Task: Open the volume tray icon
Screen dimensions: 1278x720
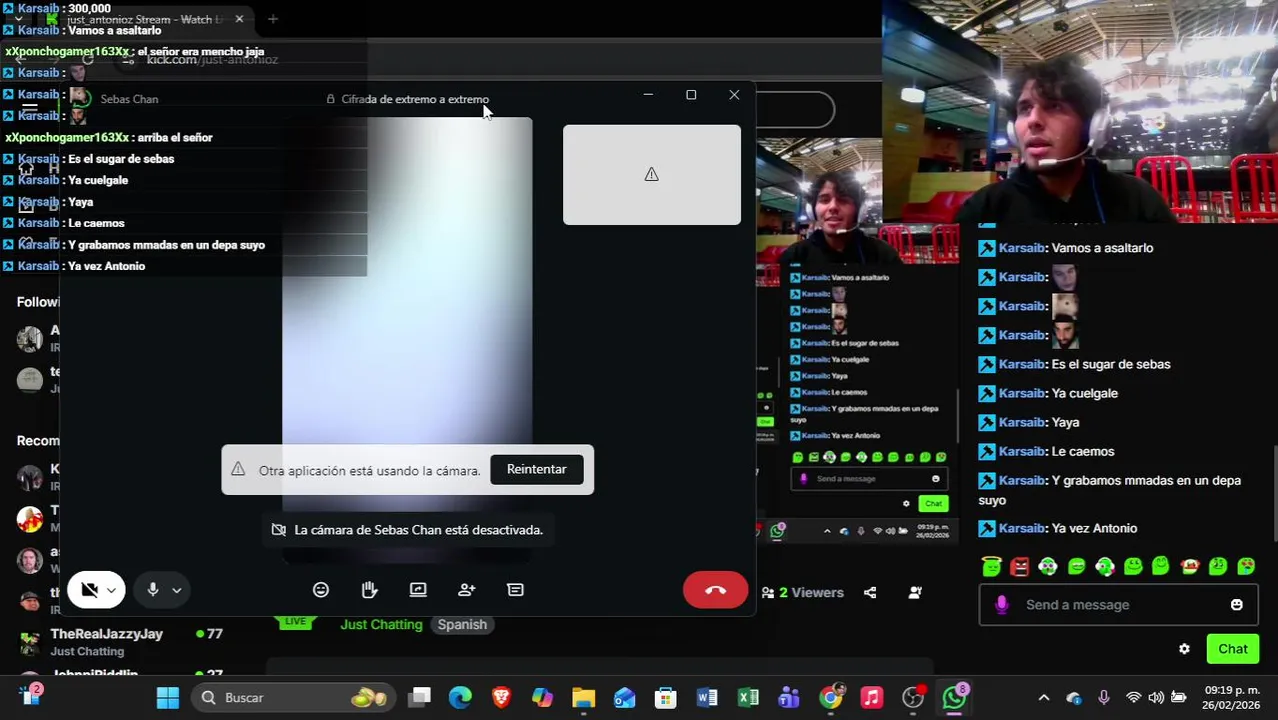Action: [1156, 698]
